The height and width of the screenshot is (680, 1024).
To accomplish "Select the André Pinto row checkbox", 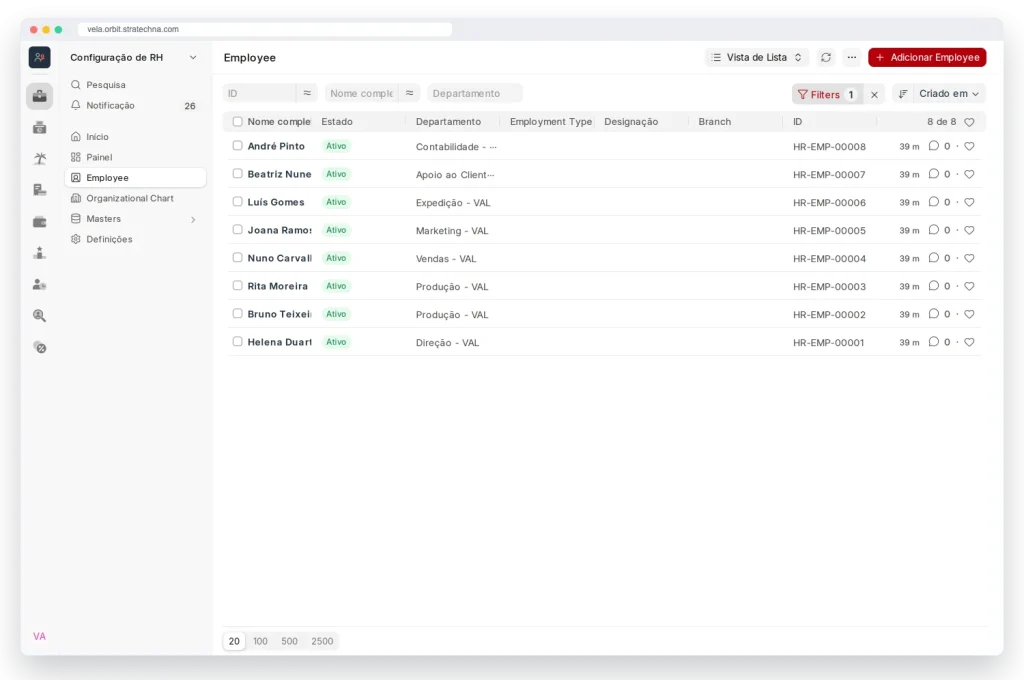I will (238, 146).
